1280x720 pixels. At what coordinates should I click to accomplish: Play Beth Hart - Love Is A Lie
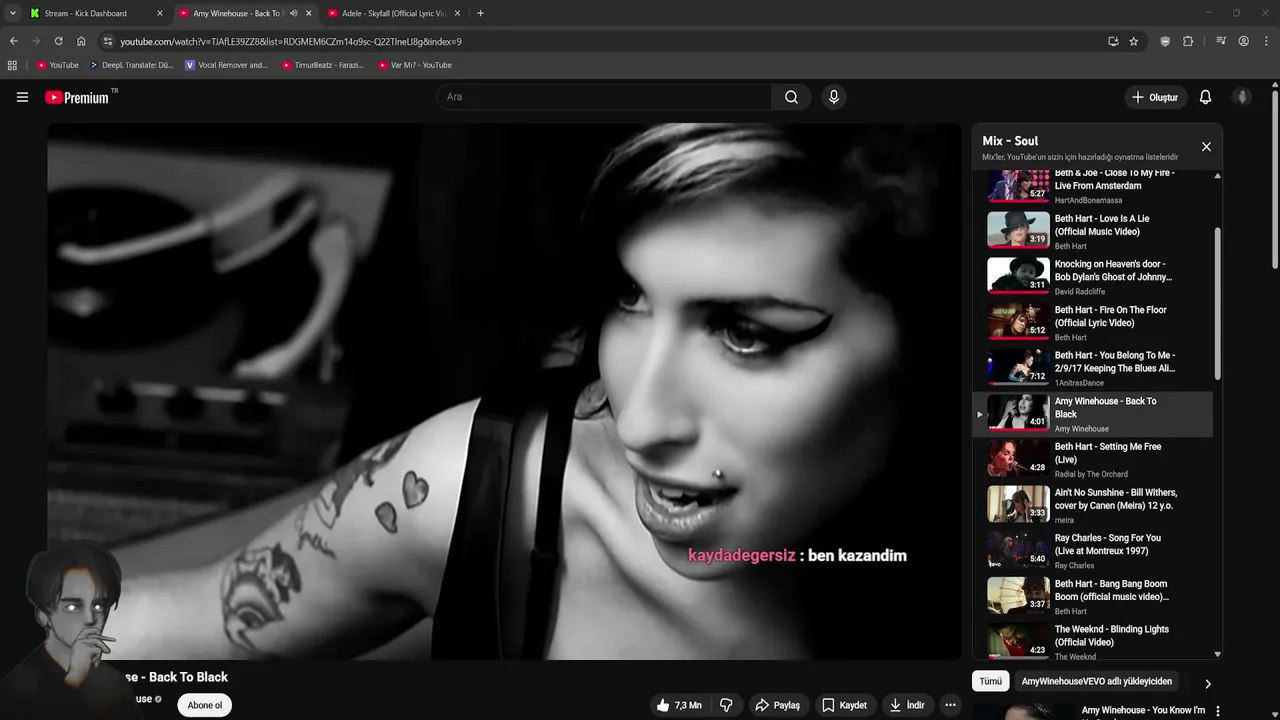pos(1092,231)
